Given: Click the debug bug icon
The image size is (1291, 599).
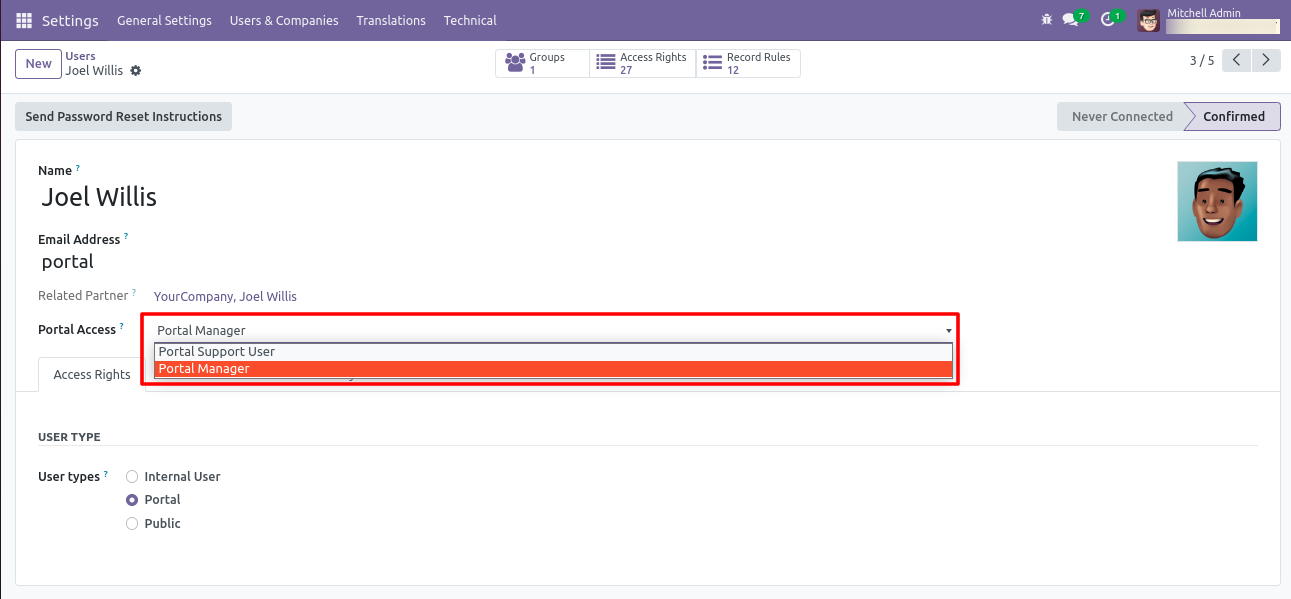Looking at the screenshot, I should click(1047, 20).
